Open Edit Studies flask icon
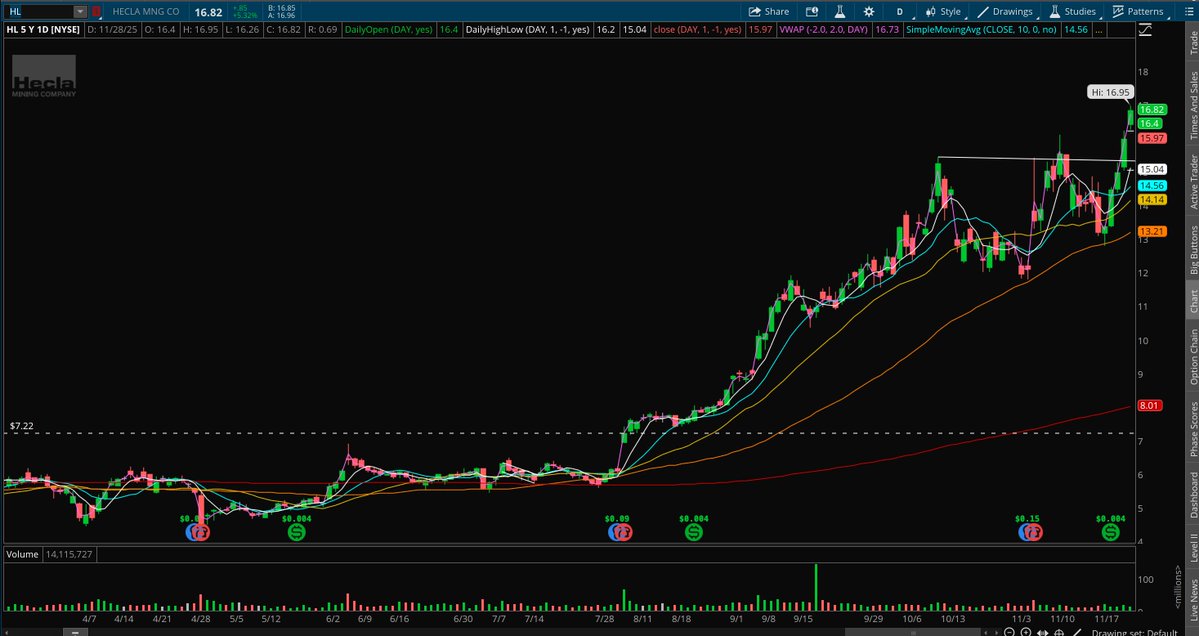The height and width of the screenshot is (636, 1199). (x=840, y=11)
